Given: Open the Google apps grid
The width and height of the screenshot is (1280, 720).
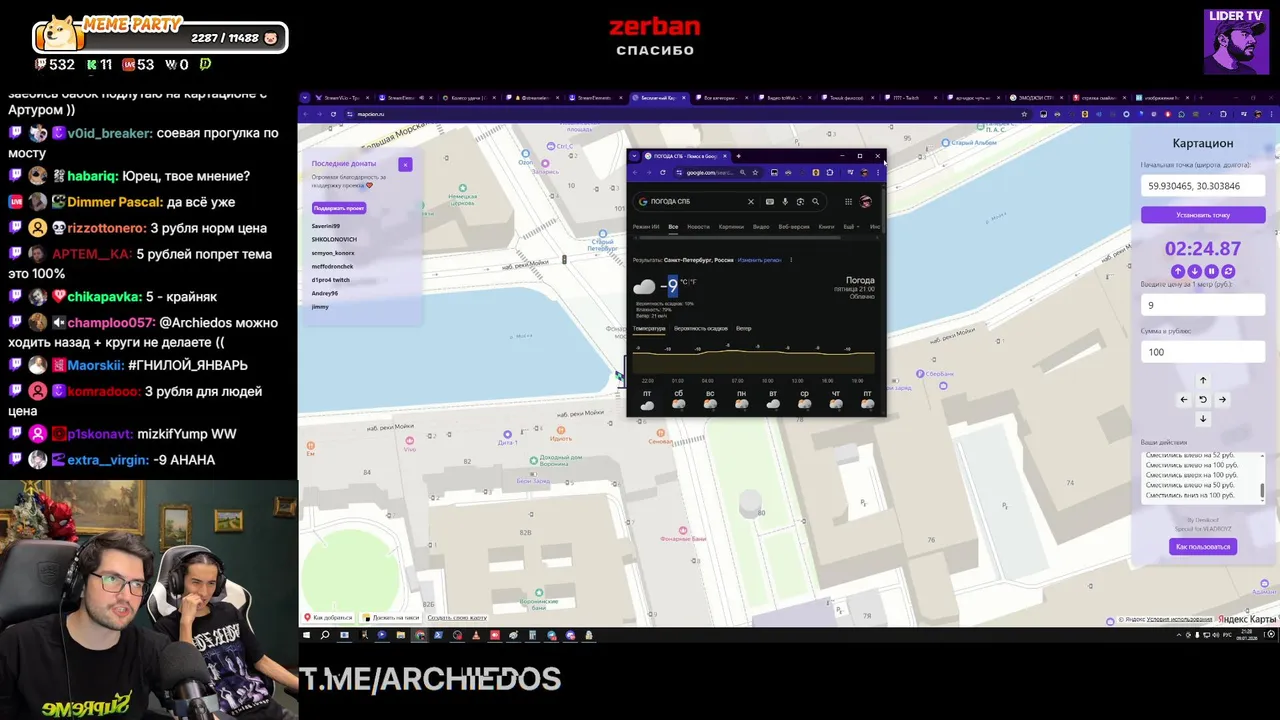Looking at the screenshot, I should 849,202.
